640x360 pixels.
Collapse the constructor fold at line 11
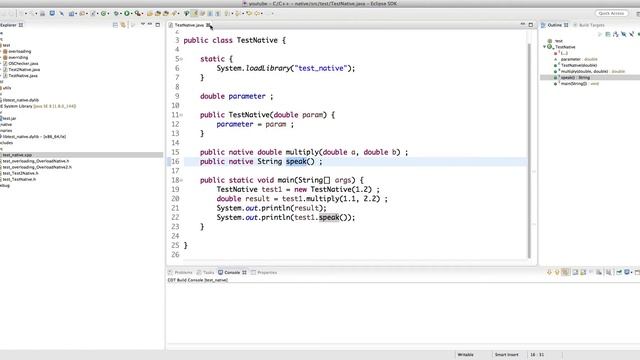tap(182, 115)
